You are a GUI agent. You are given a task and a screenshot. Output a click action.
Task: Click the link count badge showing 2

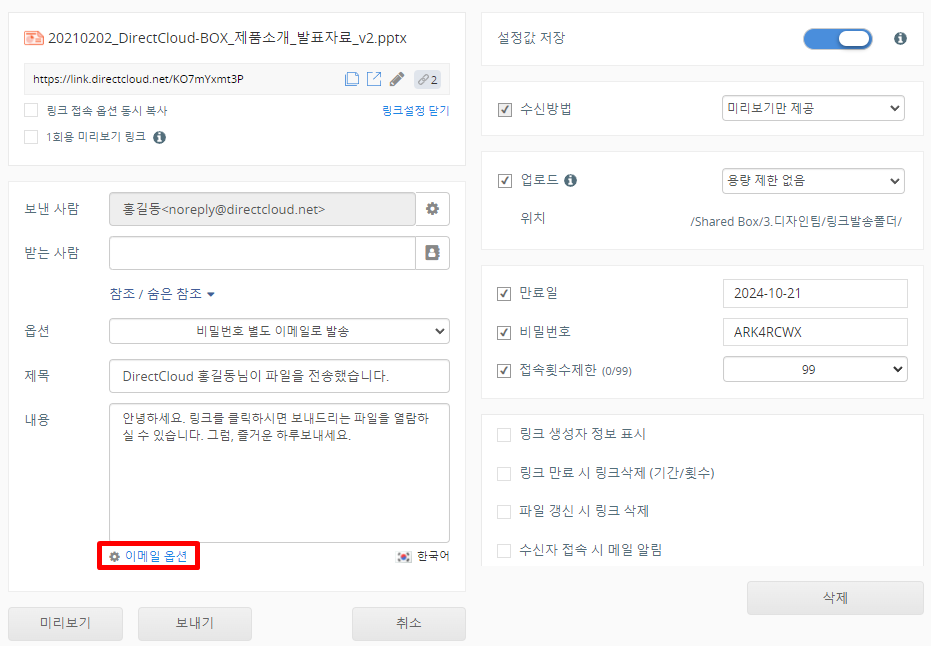click(427, 79)
